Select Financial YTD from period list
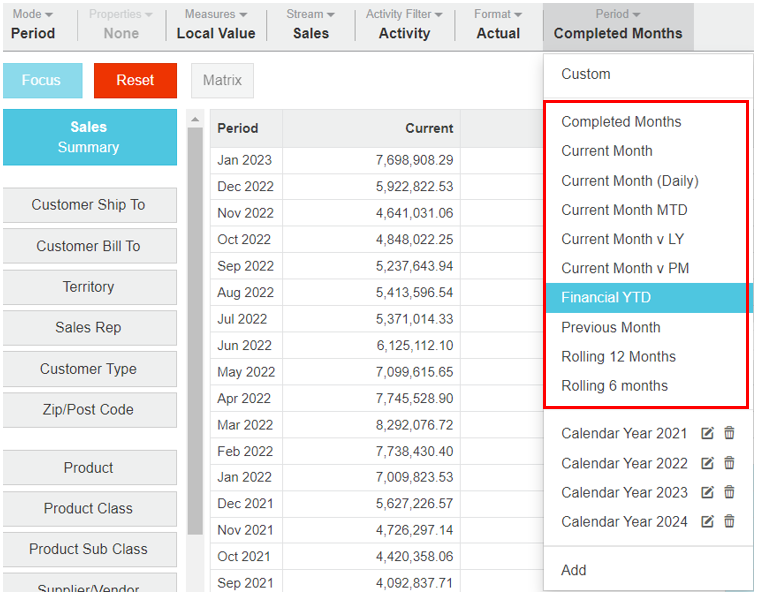 coord(608,298)
